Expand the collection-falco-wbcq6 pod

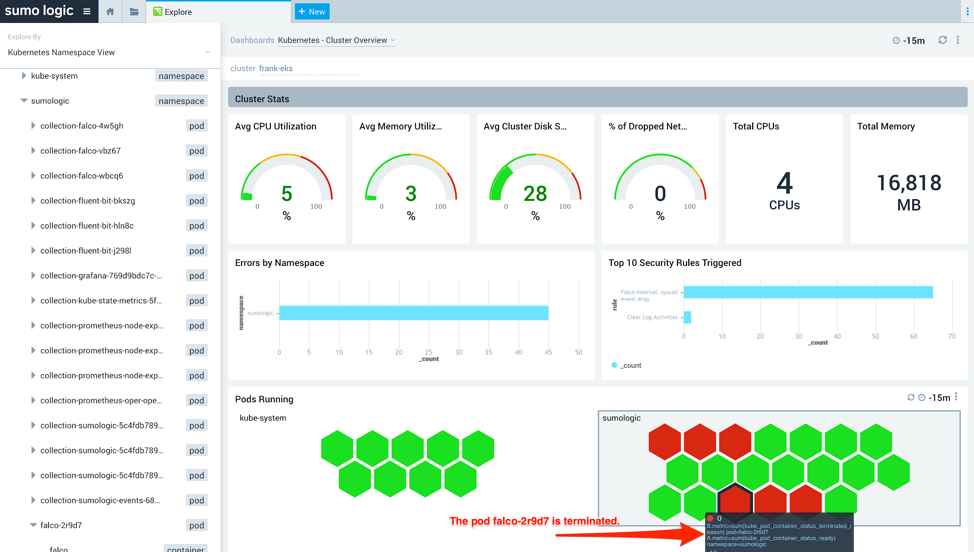tap(33, 176)
